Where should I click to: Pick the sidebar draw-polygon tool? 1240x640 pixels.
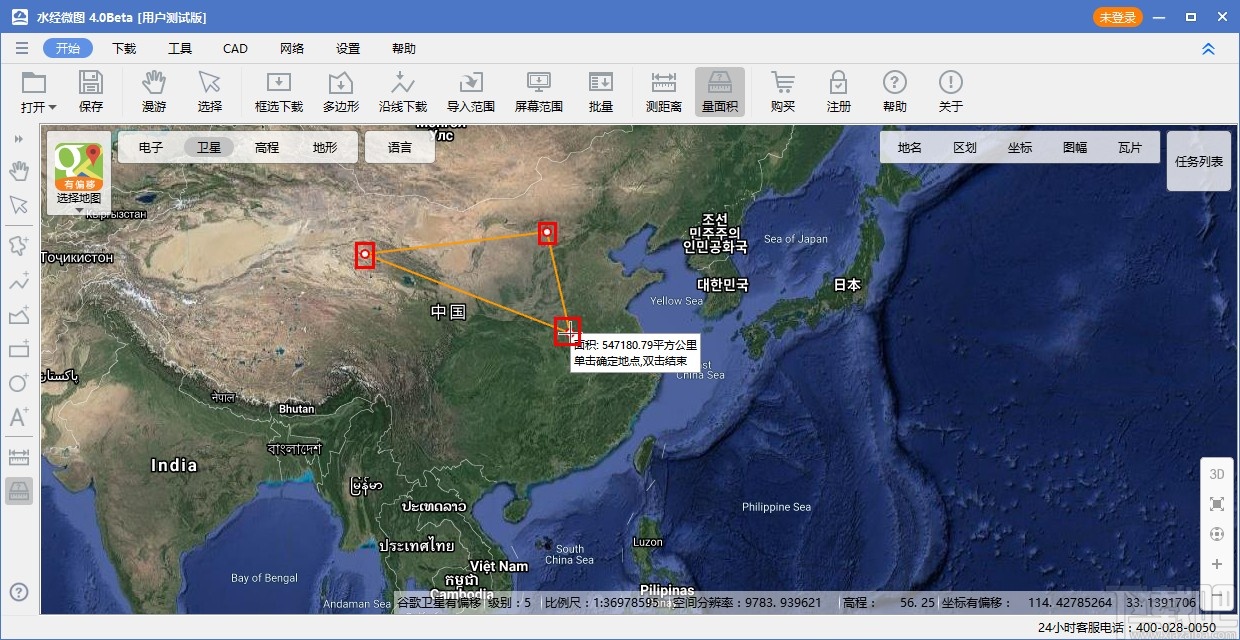click(x=19, y=315)
